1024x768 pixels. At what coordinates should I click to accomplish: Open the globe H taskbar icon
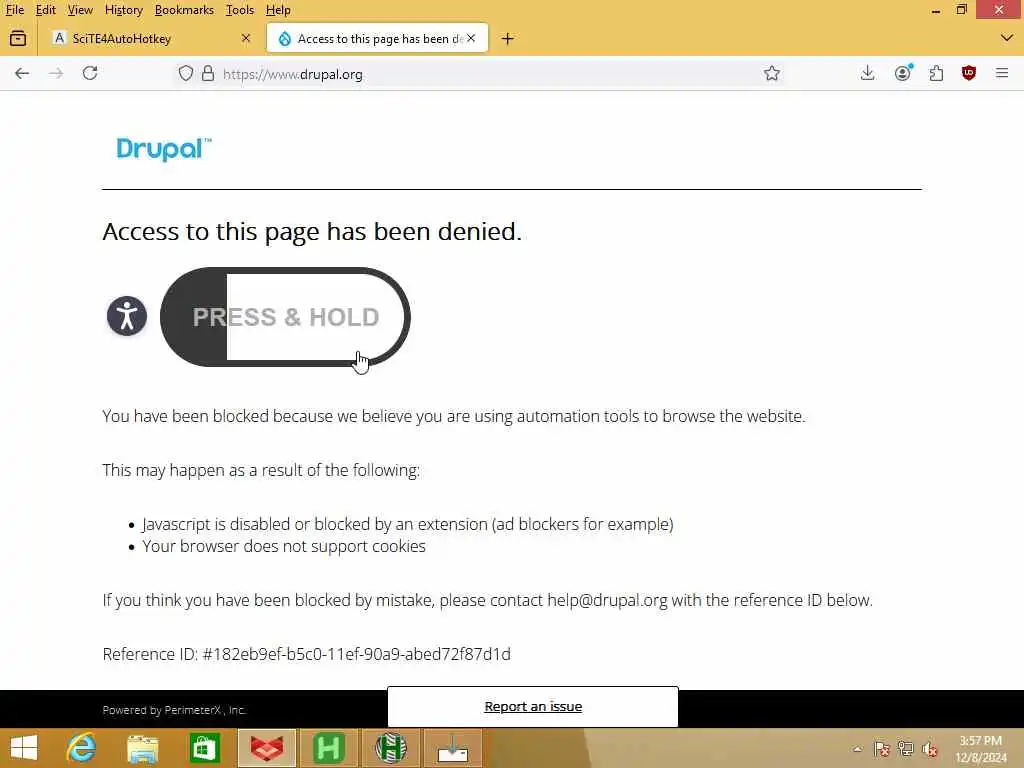click(391, 748)
